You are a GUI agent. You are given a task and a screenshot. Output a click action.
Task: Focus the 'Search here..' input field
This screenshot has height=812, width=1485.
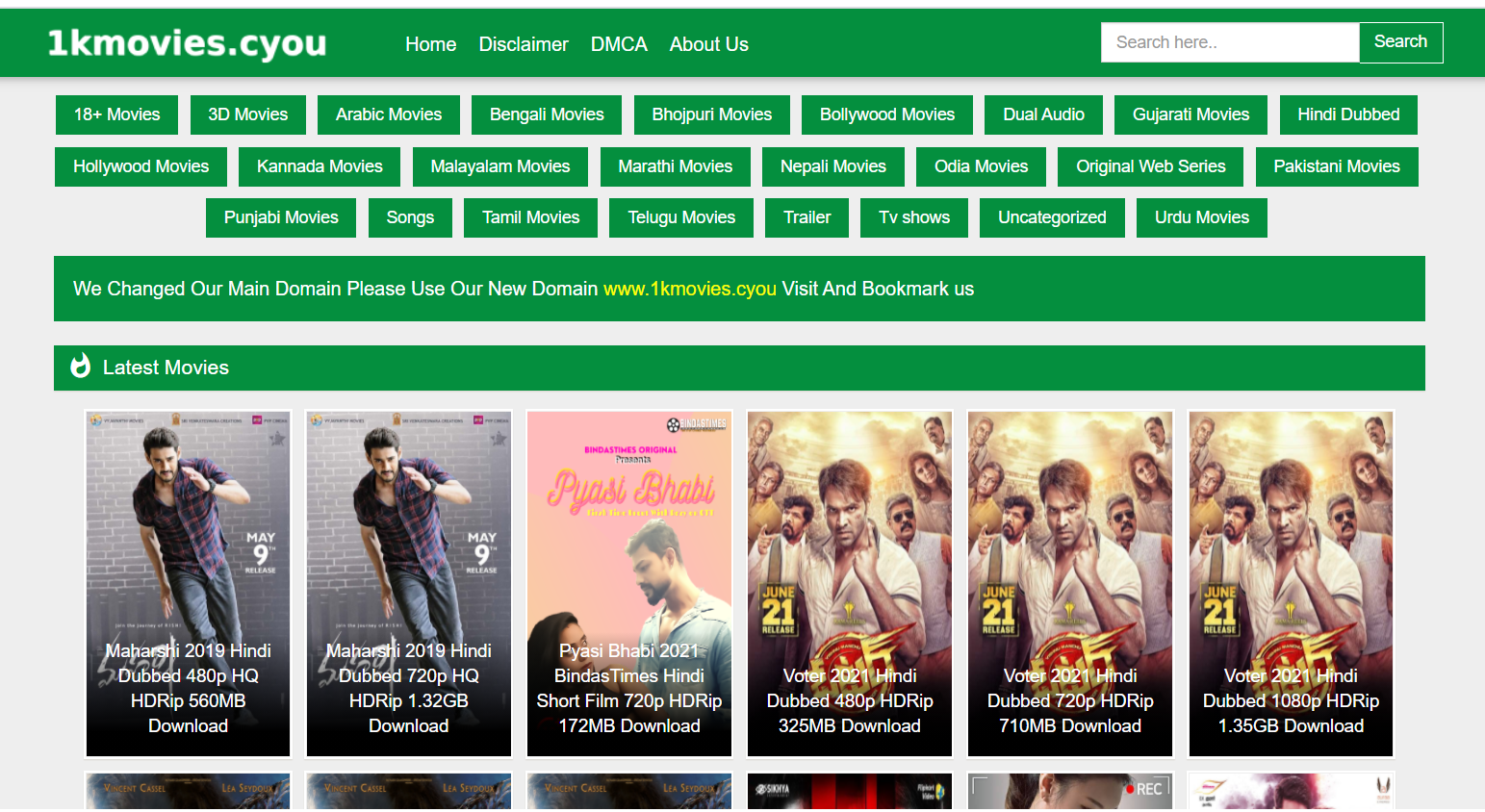(1229, 42)
